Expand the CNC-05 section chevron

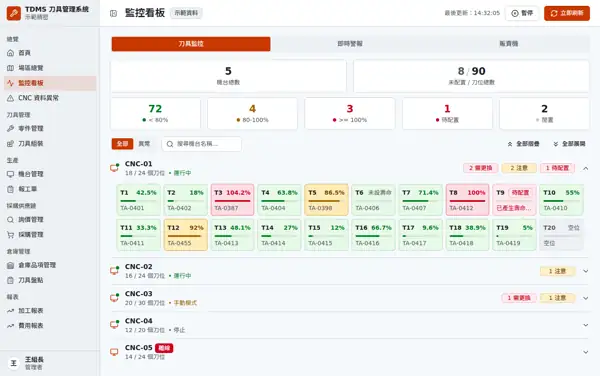point(585,352)
